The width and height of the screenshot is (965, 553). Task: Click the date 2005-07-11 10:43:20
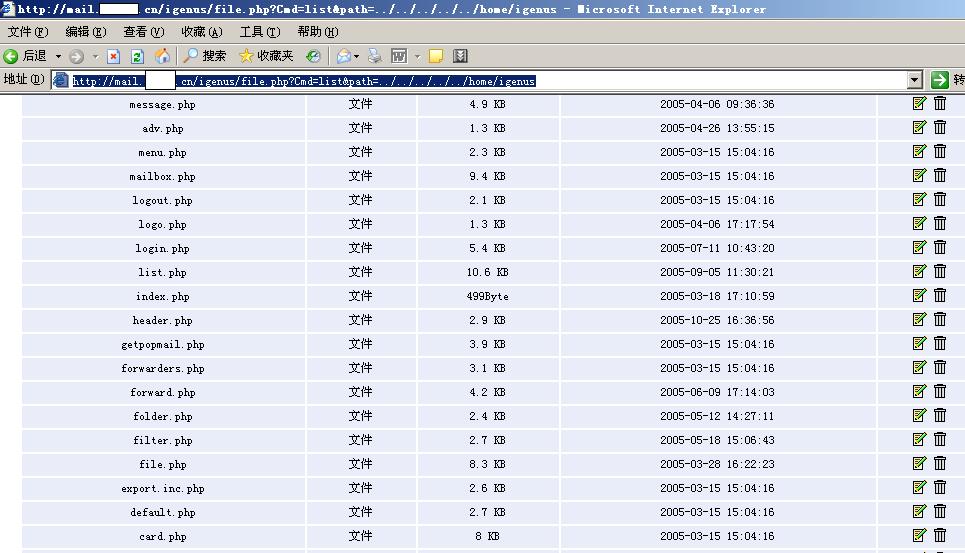pos(717,249)
